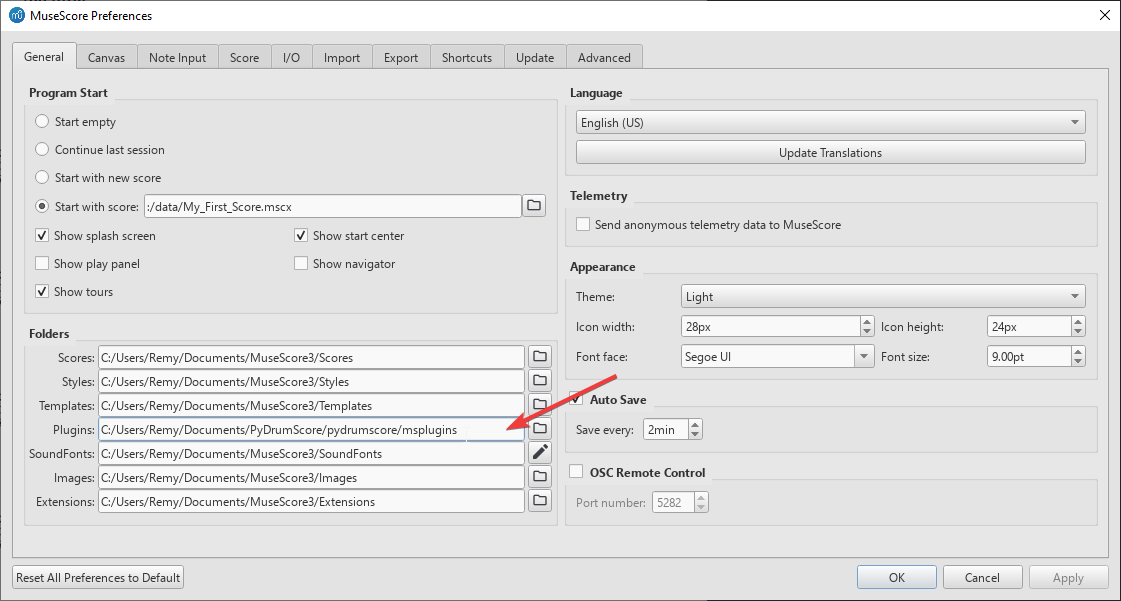Click the Plugins folder path field
The width and height of the screenshot is (1121, 601).
[312, 429]
